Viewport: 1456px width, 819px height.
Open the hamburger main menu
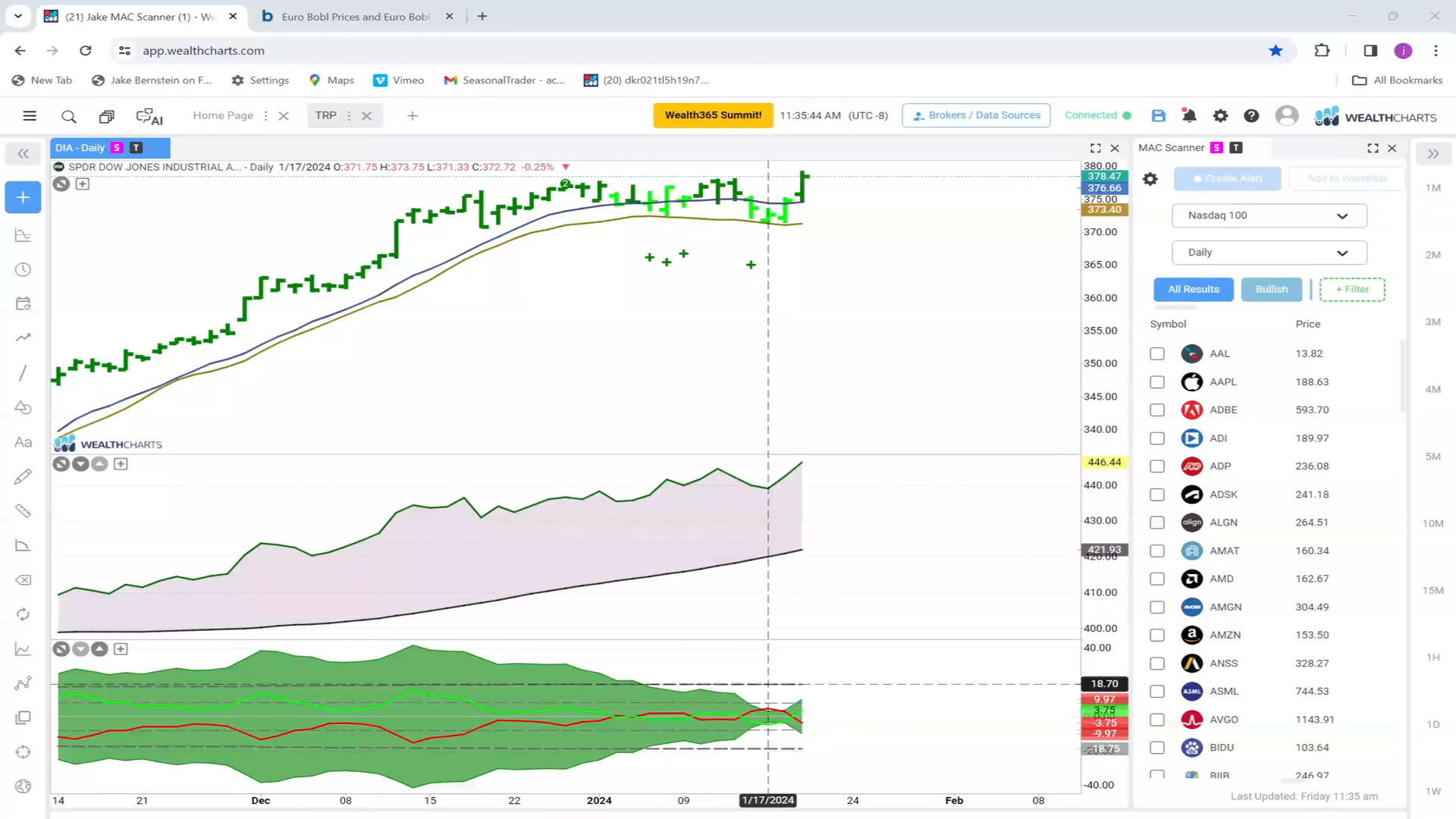coord(30,116)
